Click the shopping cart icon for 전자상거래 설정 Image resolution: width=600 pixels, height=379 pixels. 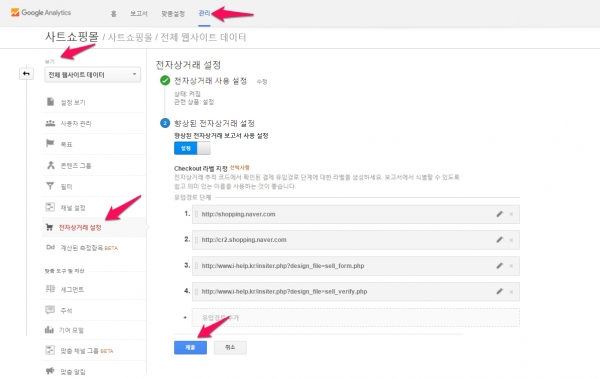pyautogui.click(x=49, y=227)
